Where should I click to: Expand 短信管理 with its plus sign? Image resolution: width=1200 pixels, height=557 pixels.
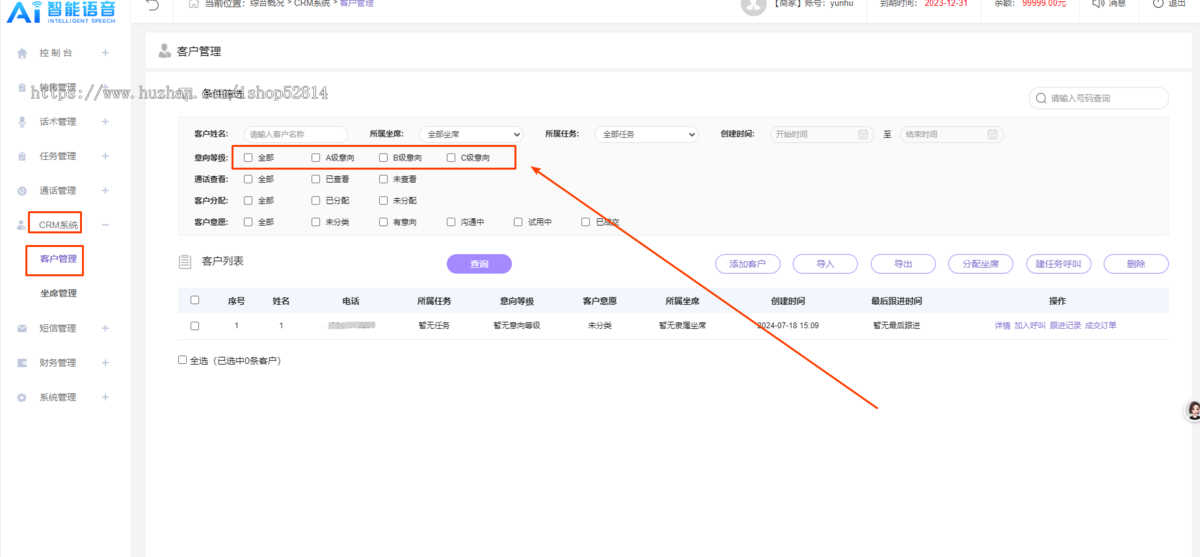click(105, 328)
